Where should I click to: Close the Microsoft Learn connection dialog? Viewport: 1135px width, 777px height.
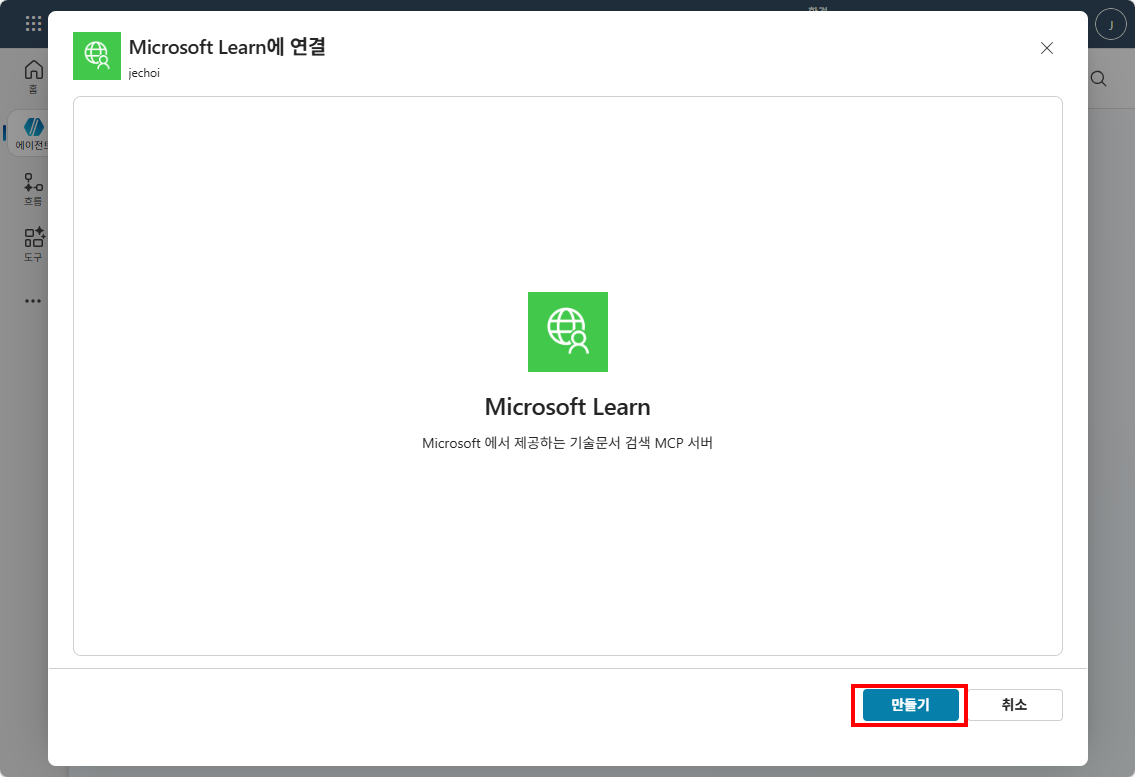(x=1047, y=49)
